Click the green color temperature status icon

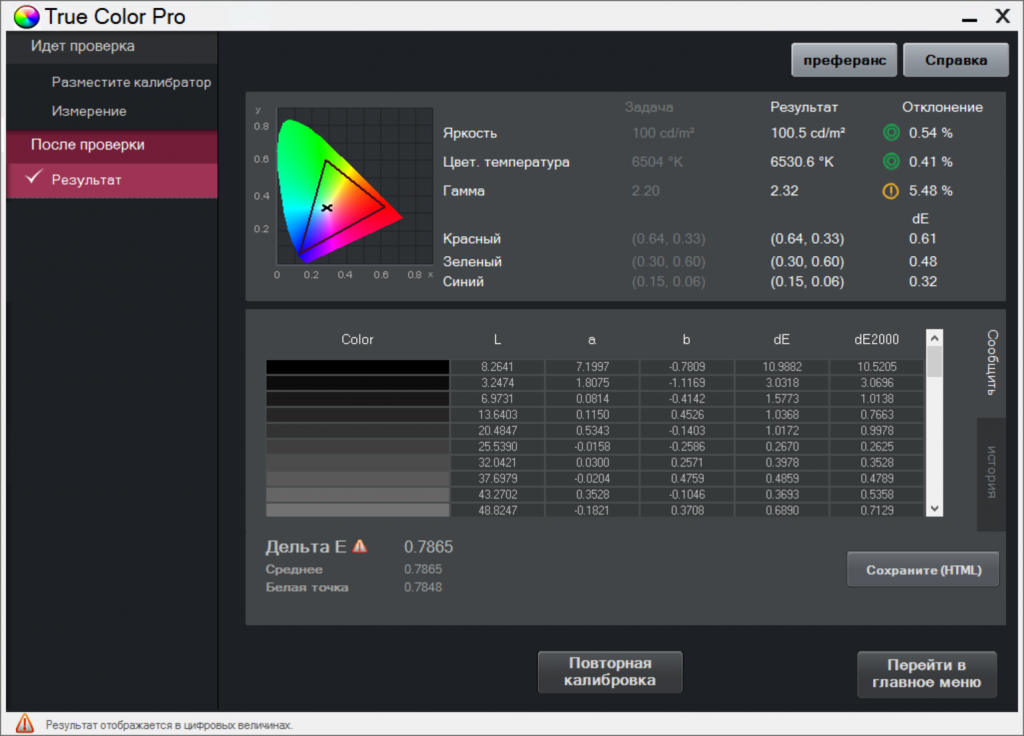pos(891,162)
